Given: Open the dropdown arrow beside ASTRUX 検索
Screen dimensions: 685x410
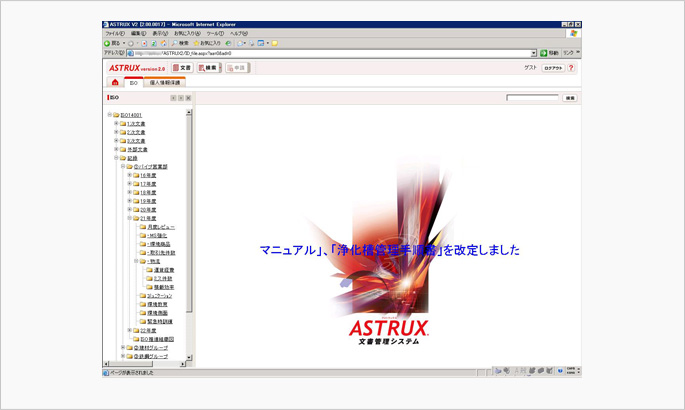Looking at the screenshot, I should click(x=220, y=68).
